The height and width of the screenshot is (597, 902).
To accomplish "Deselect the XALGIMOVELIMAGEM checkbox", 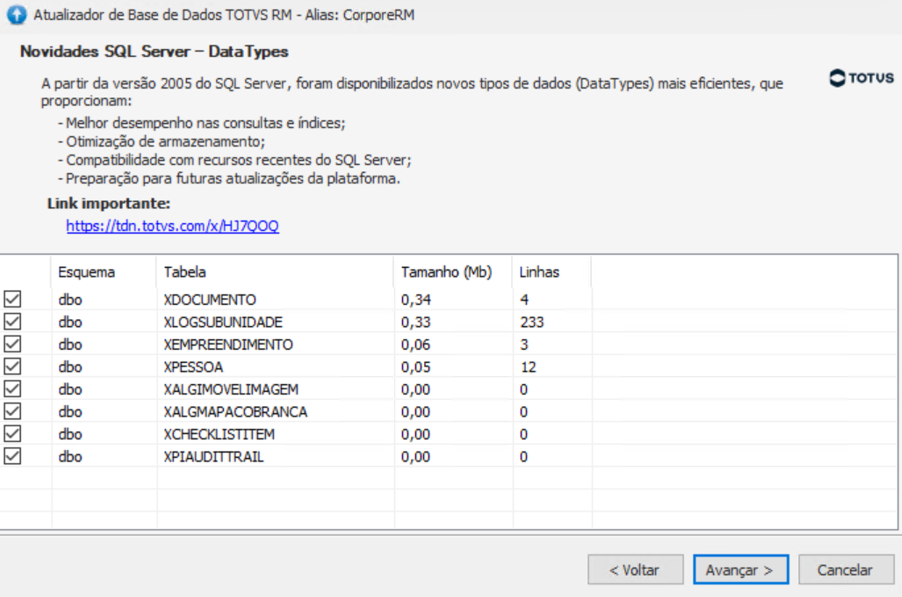I will tap(12, 389).
